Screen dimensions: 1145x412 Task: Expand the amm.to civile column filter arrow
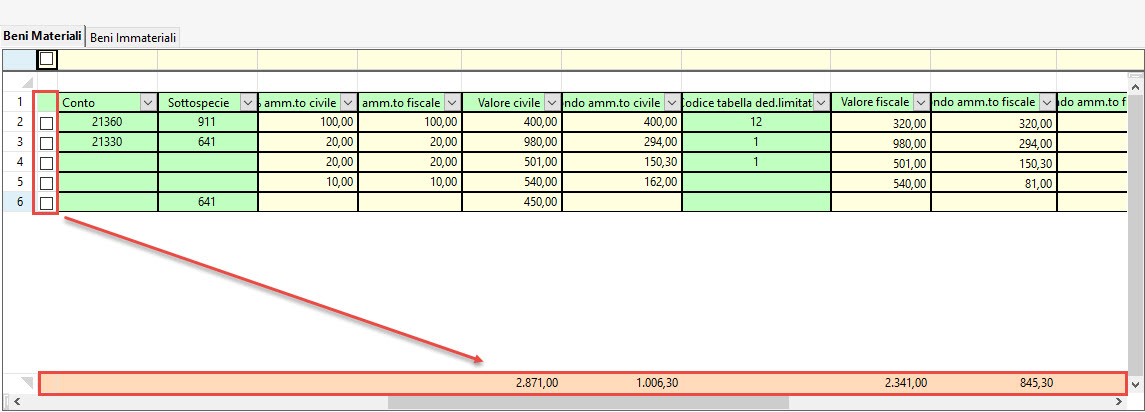348,103
